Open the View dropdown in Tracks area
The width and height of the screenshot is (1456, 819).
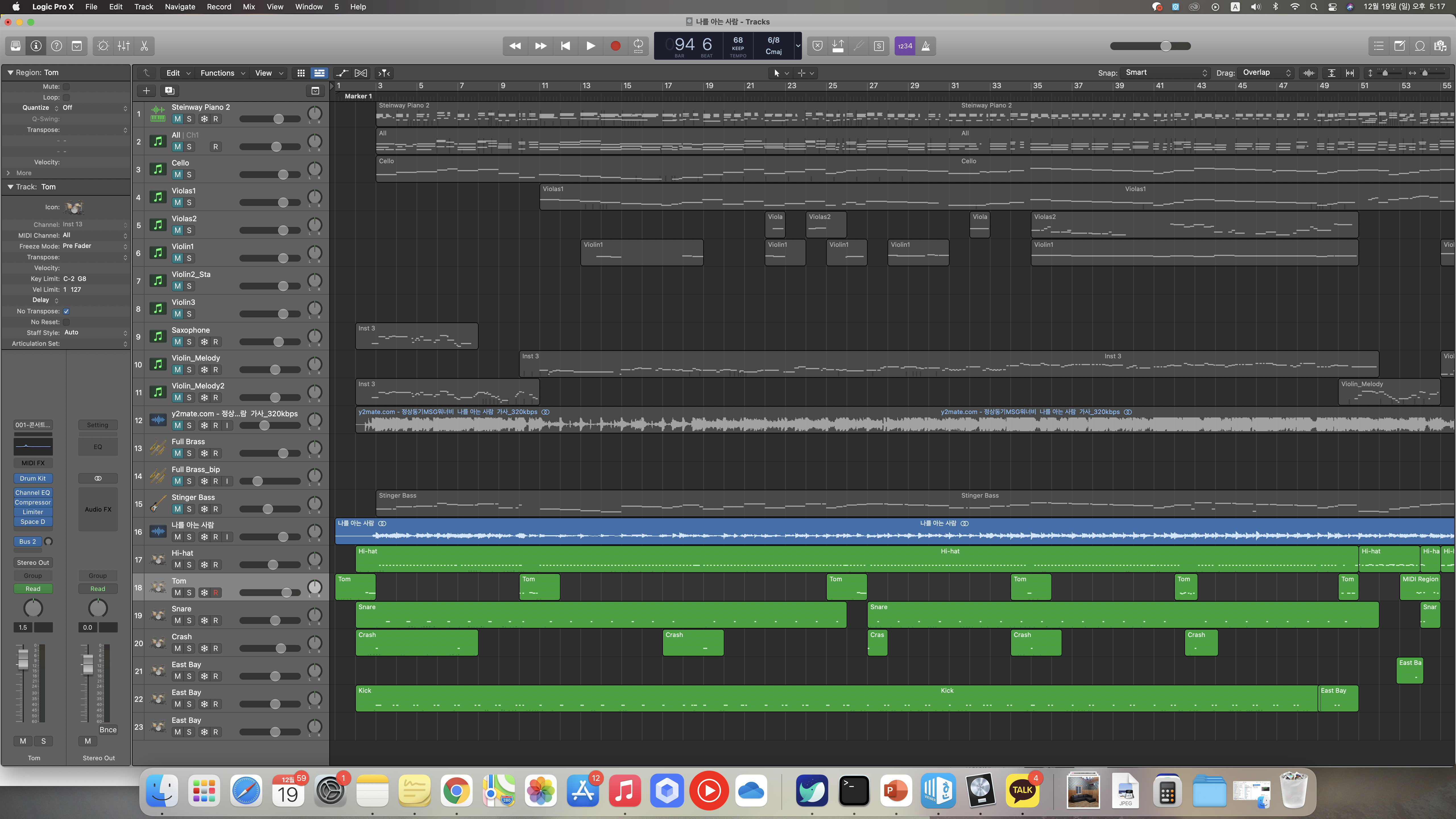point(269,73)
